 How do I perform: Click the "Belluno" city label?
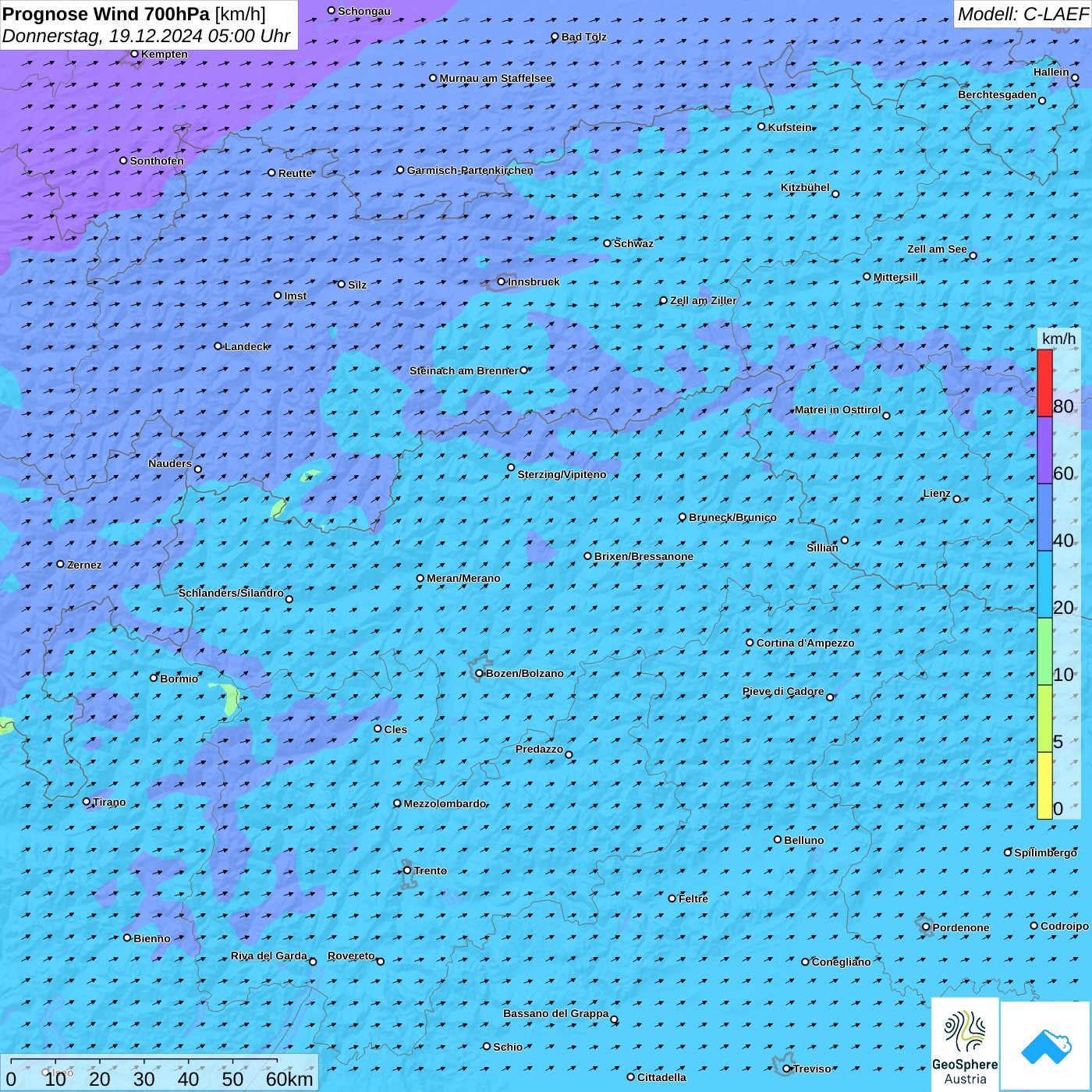coord(803,840)
